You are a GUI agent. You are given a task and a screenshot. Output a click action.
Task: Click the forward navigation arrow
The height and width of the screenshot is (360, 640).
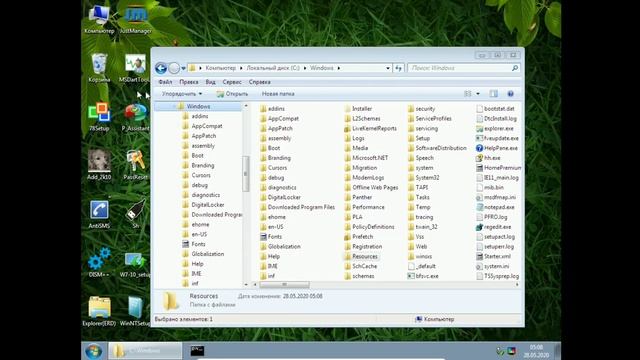click(174, 68)
